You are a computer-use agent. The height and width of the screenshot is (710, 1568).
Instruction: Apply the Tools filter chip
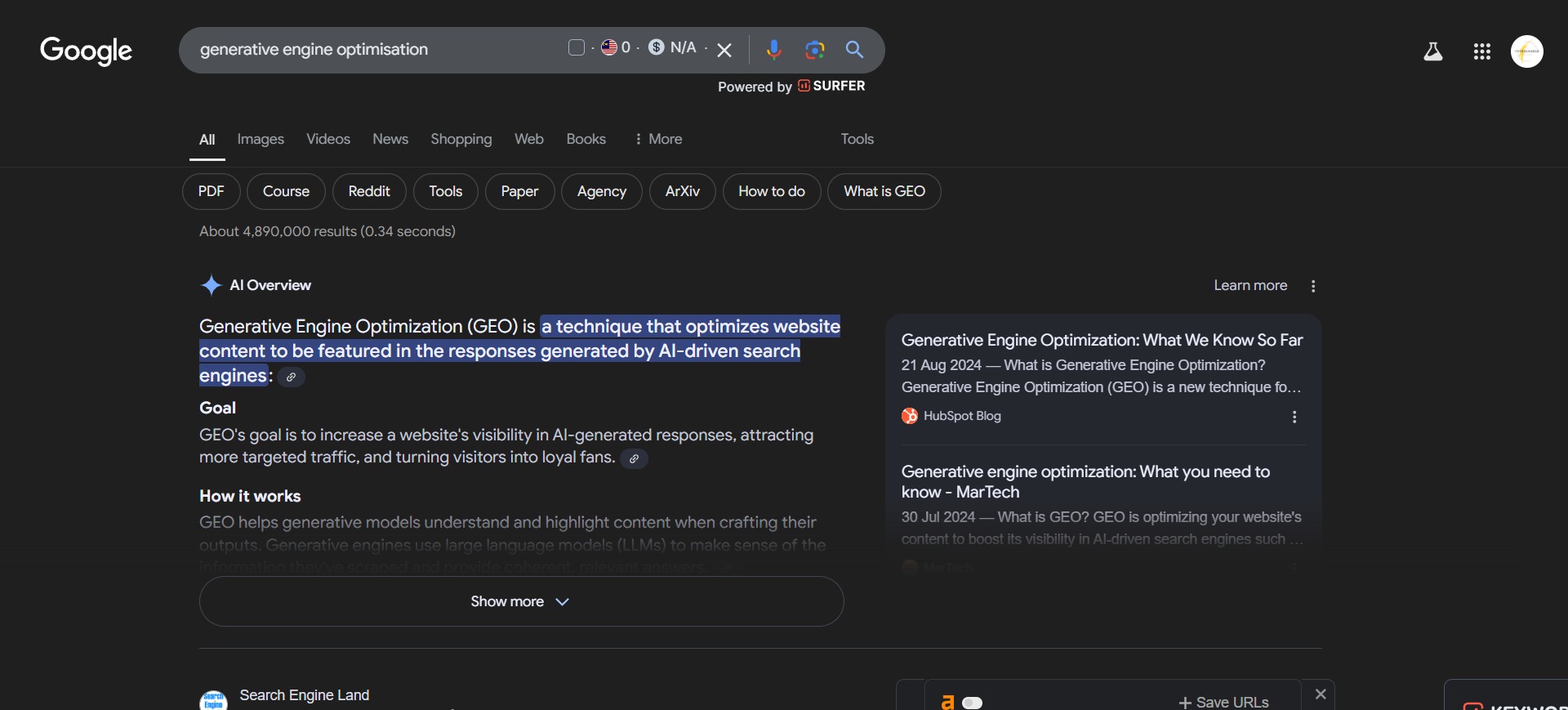[x=446, y=191]
